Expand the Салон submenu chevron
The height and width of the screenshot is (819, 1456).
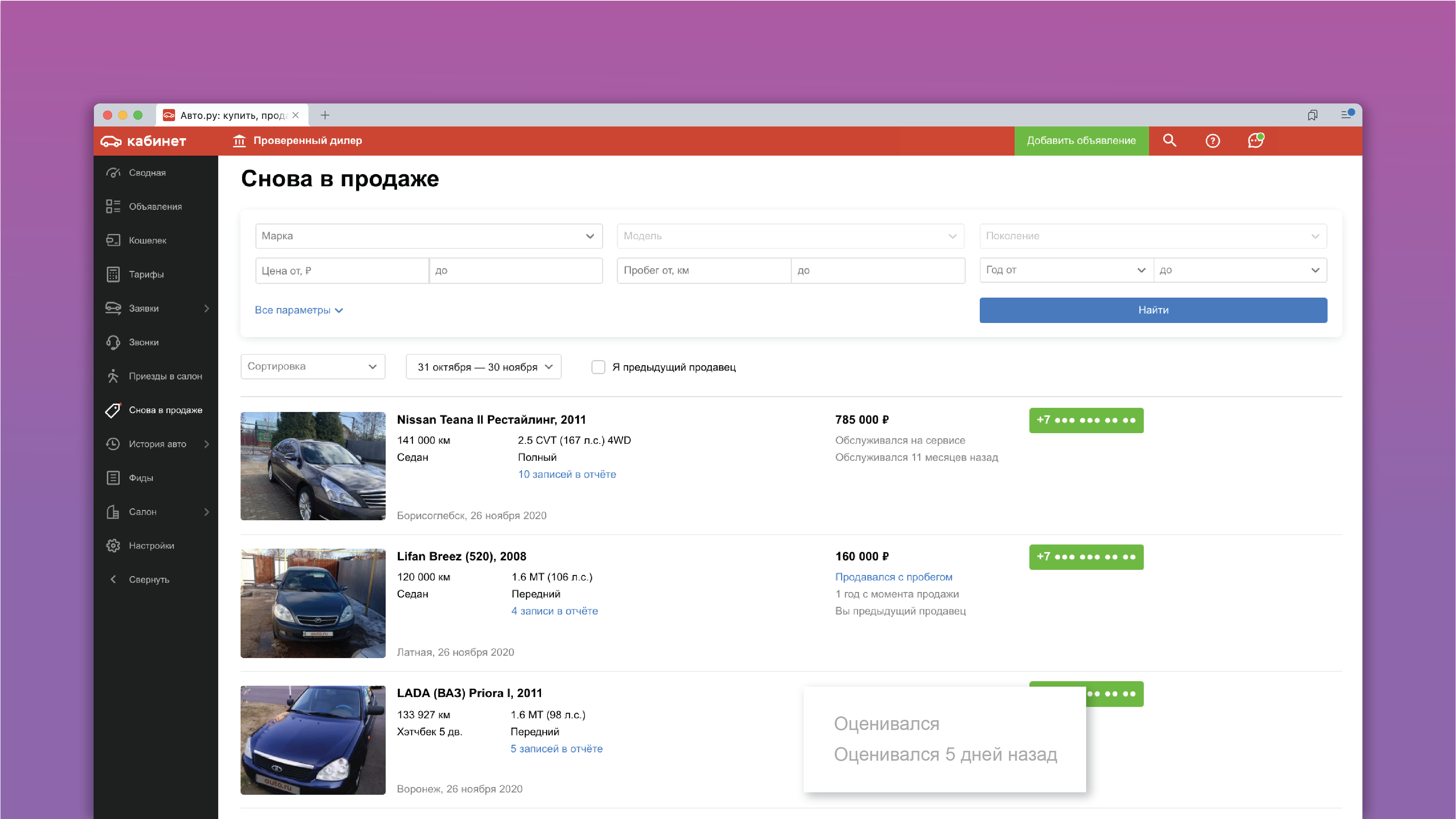click(206, 512)
